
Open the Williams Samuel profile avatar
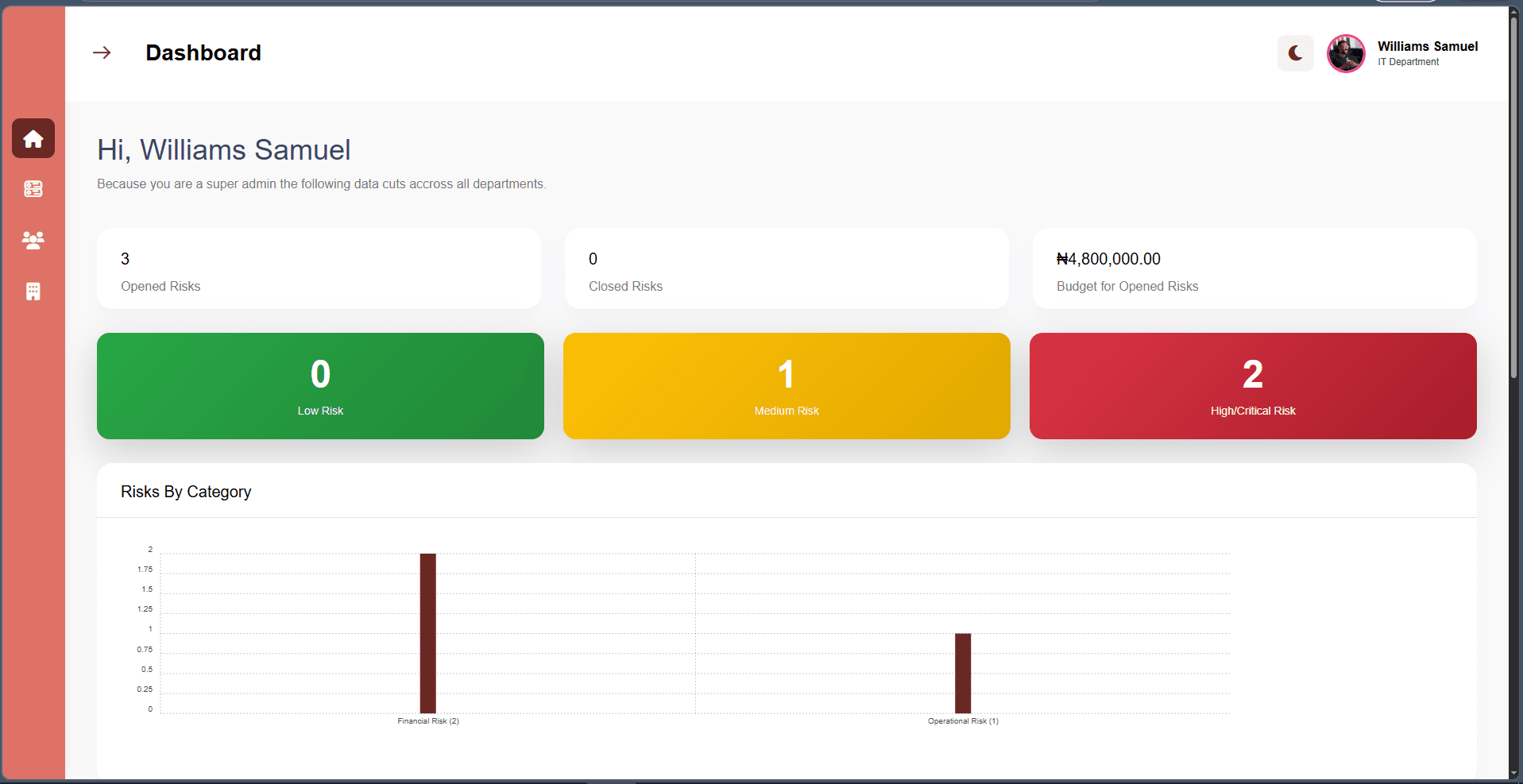[x=1346, y=53]
